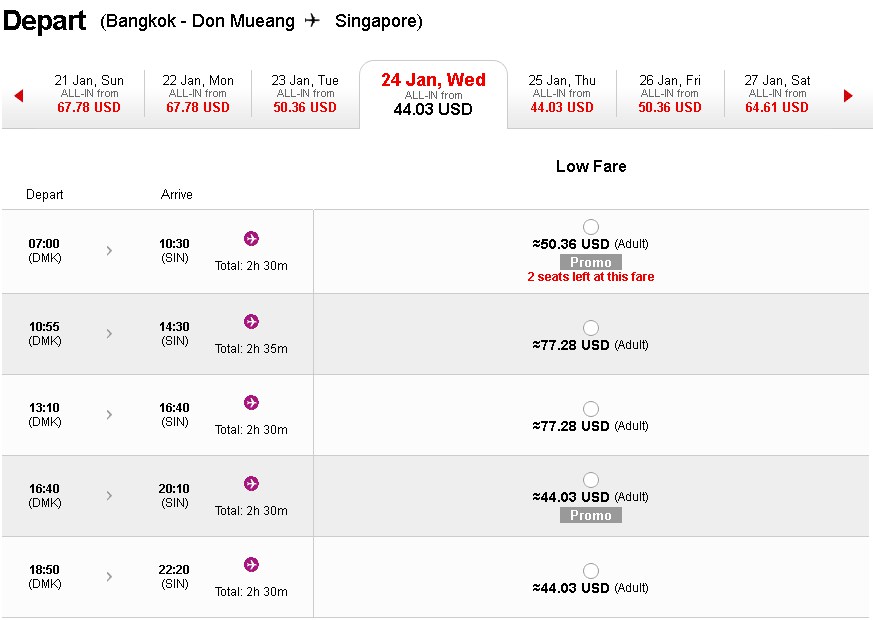The width and height of the screenshot is (873, 620).
Task: Click the 07:00 (DMK) departure time
Action: coord(45,250)
